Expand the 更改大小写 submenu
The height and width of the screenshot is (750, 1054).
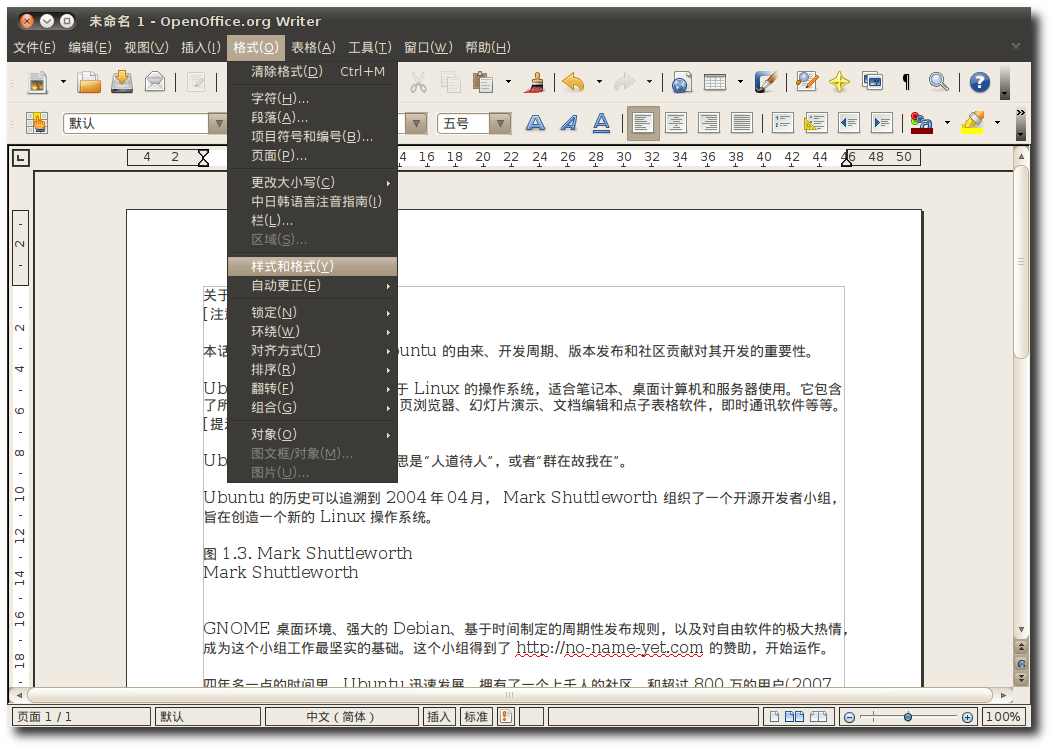tap(313, 183)
